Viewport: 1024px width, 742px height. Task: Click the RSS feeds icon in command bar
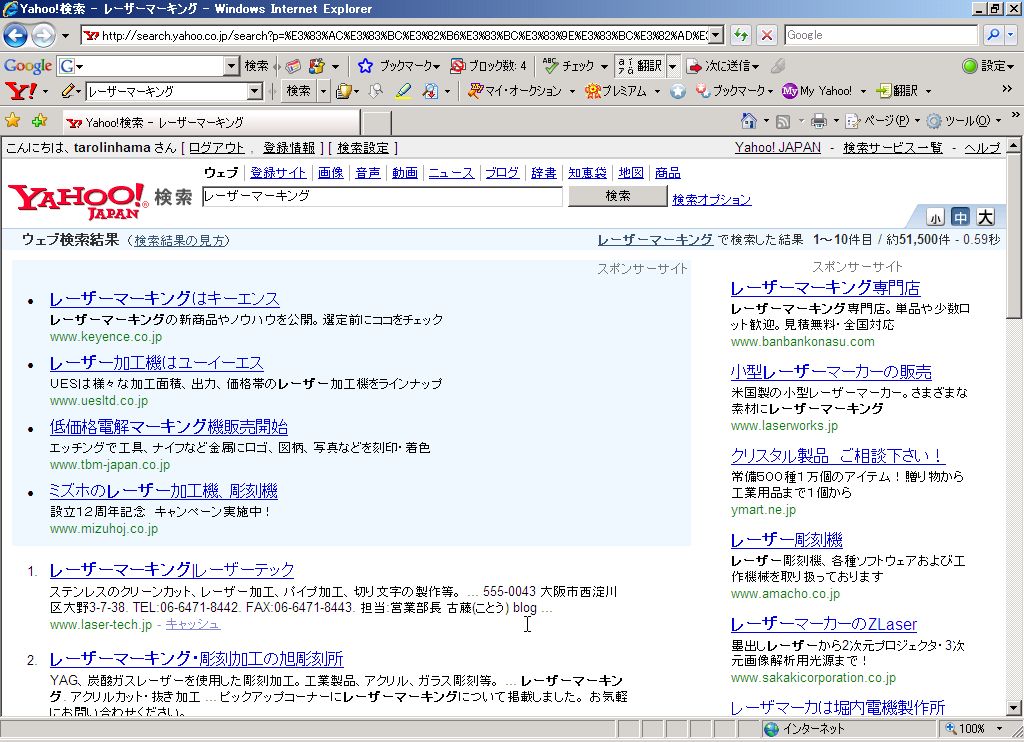[783, 121]
